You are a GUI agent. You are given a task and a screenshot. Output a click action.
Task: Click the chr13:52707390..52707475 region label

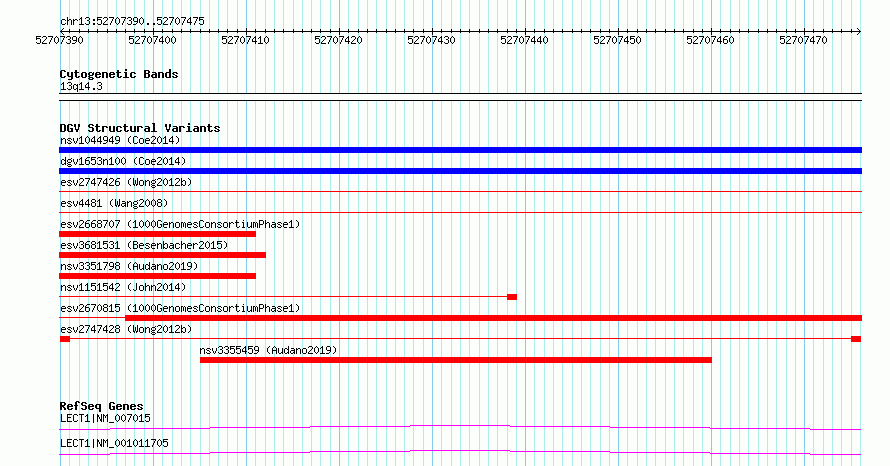point(132,21)
